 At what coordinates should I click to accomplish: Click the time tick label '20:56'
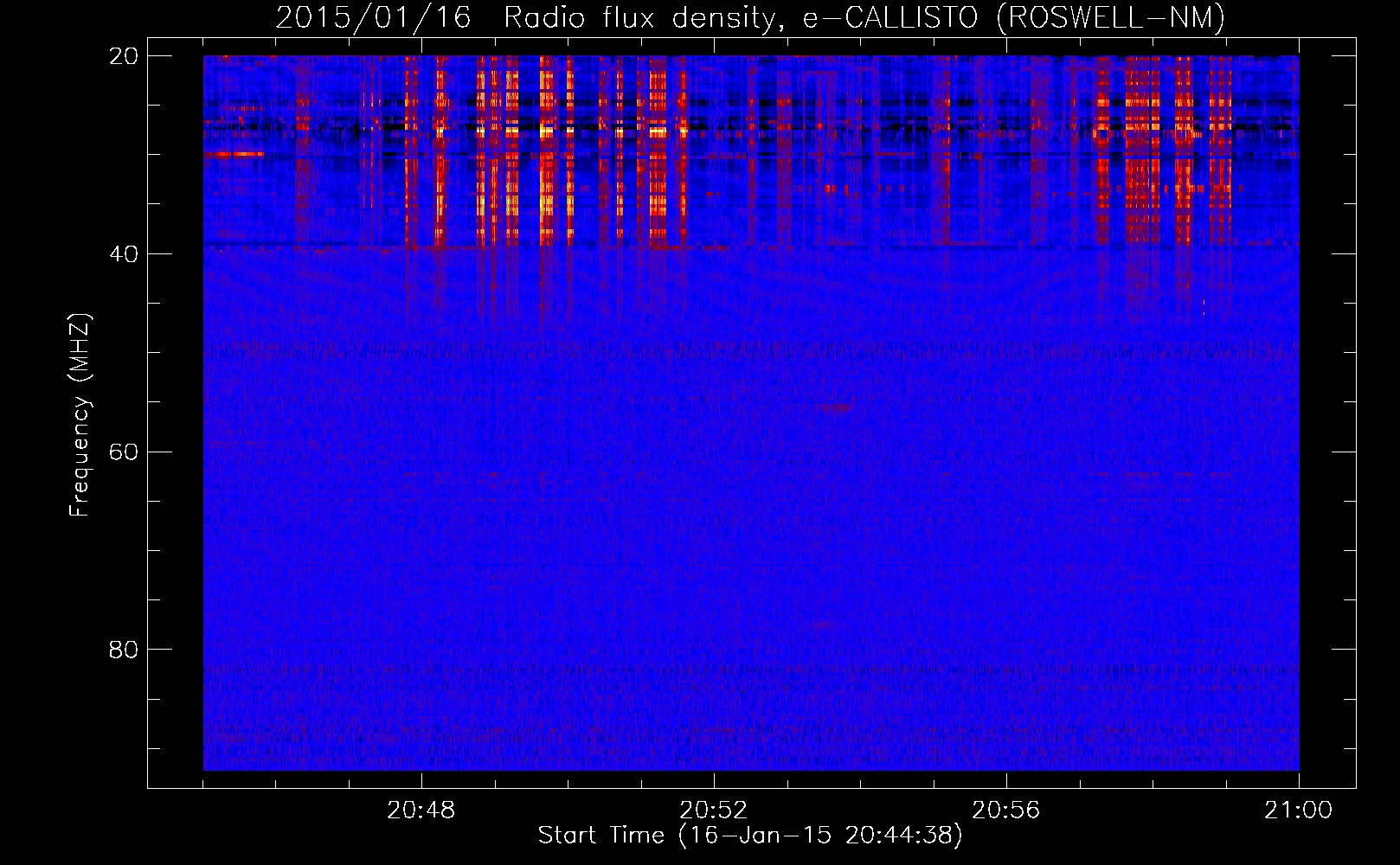(x=1006, y=811)
